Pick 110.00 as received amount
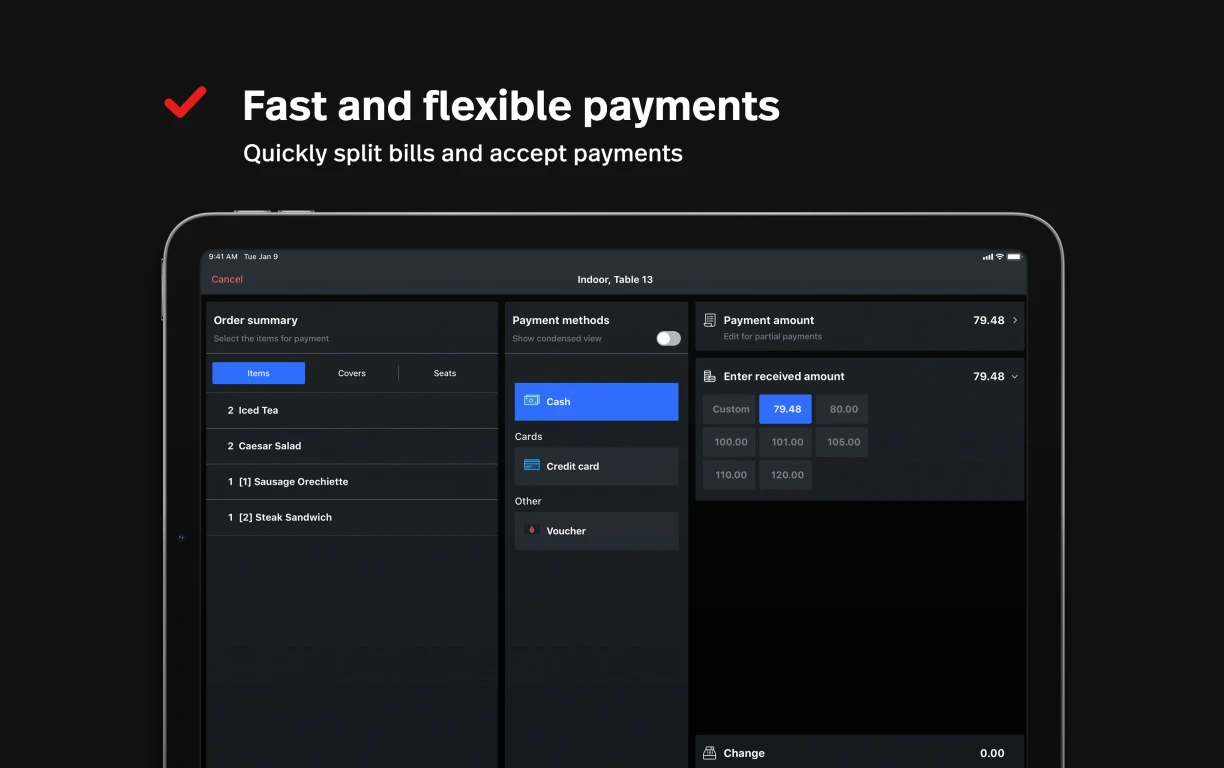Viewport: 1224px width, 768px height. tap(730, 475)
